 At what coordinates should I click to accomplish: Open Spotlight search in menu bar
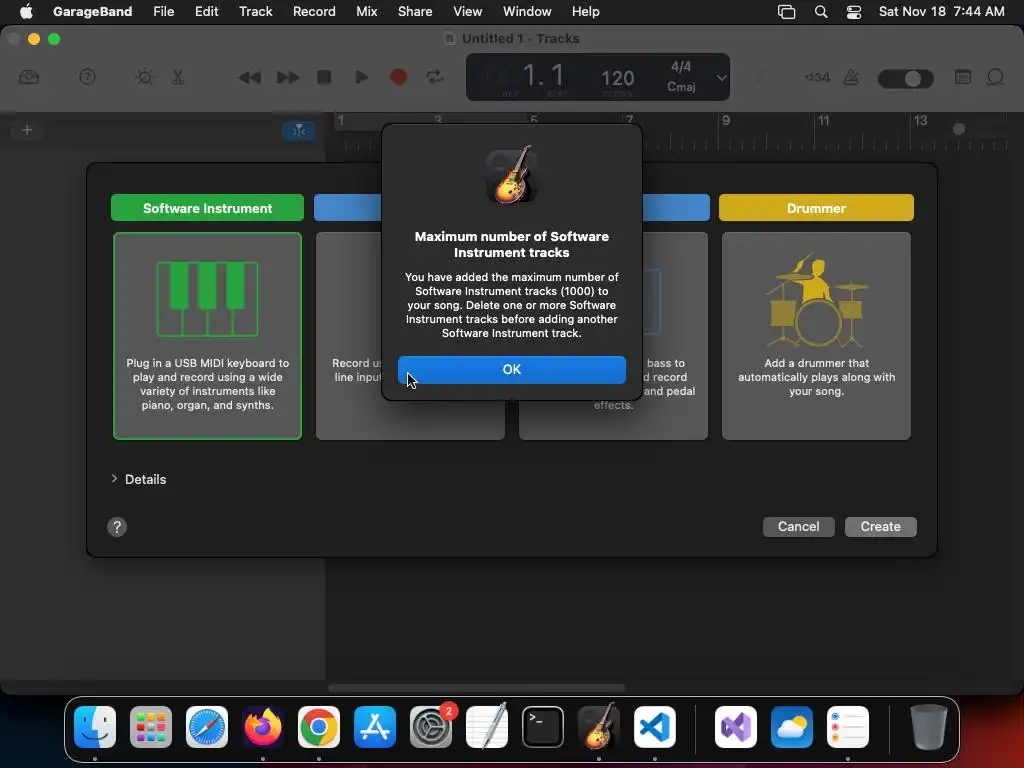pos(821,12)
